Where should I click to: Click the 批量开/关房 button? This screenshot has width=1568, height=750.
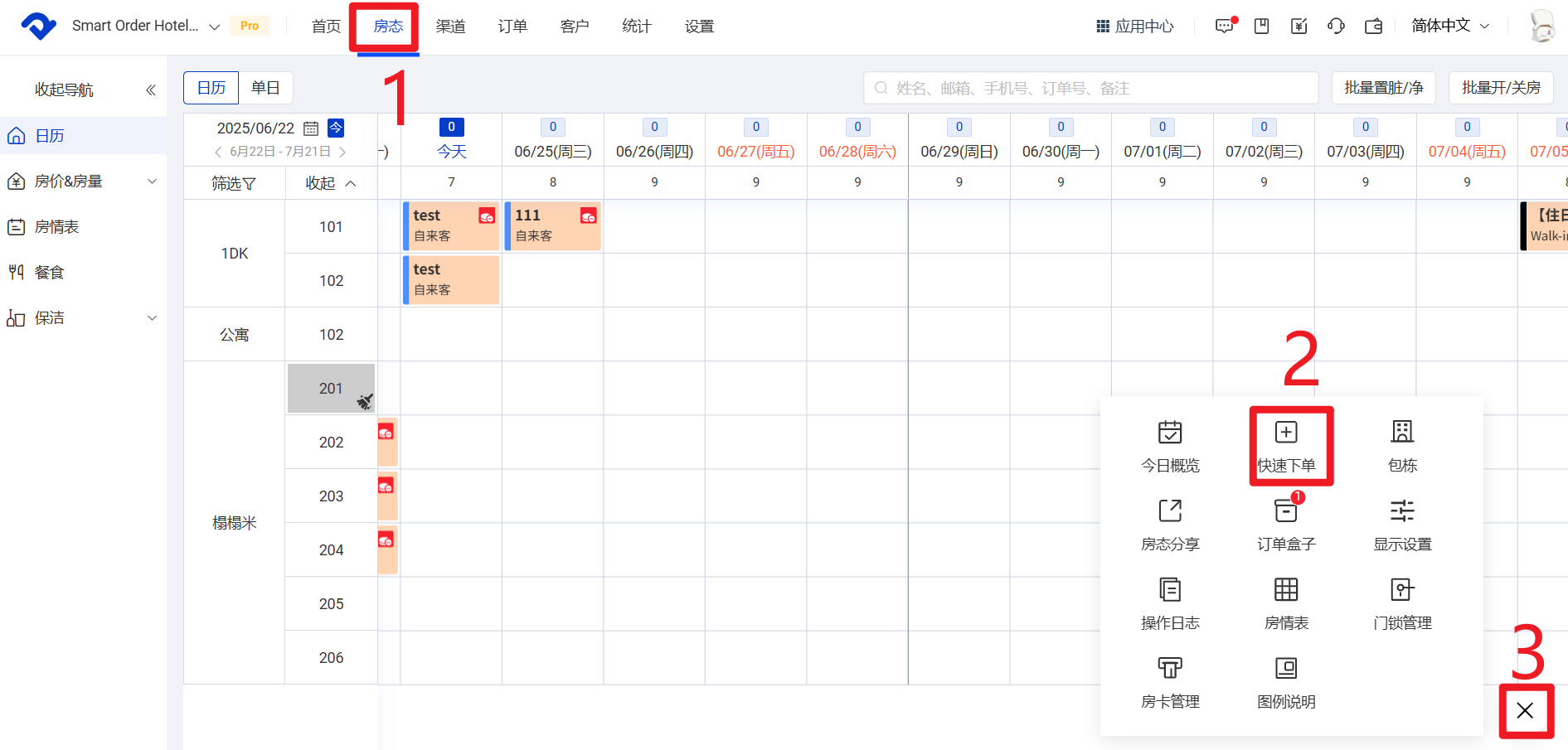point(1501,88)
